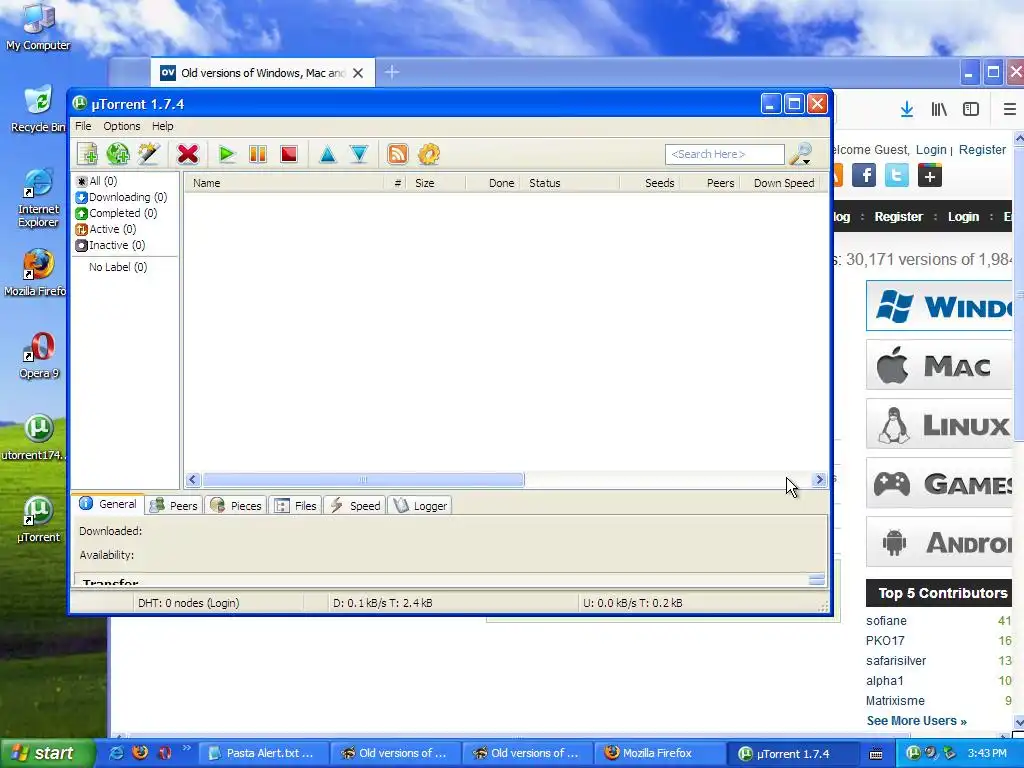Click the red Stop torrent icon

pyautogui.click(x=289, y=154)
